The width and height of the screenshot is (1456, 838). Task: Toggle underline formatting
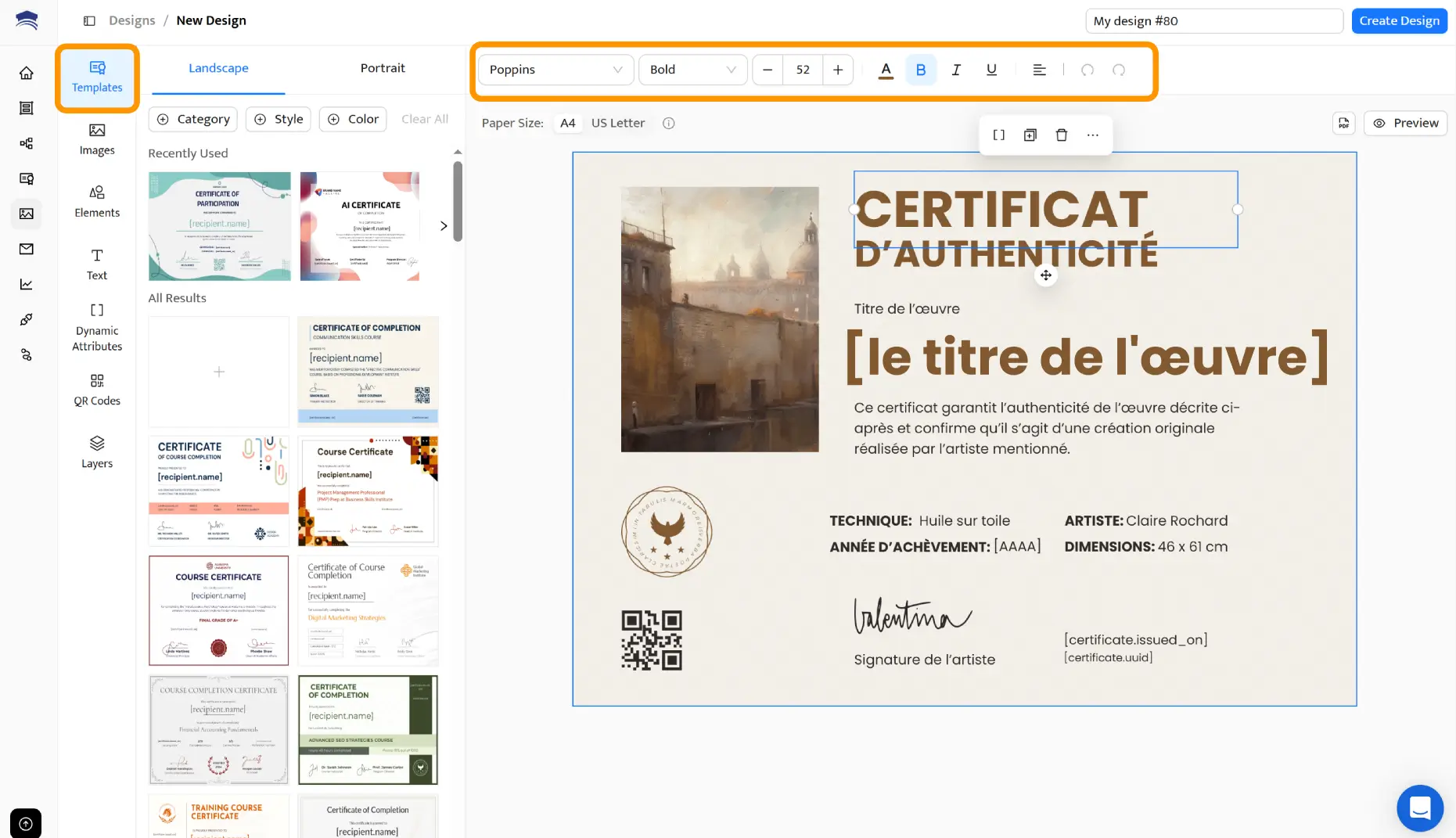[991, 70]
